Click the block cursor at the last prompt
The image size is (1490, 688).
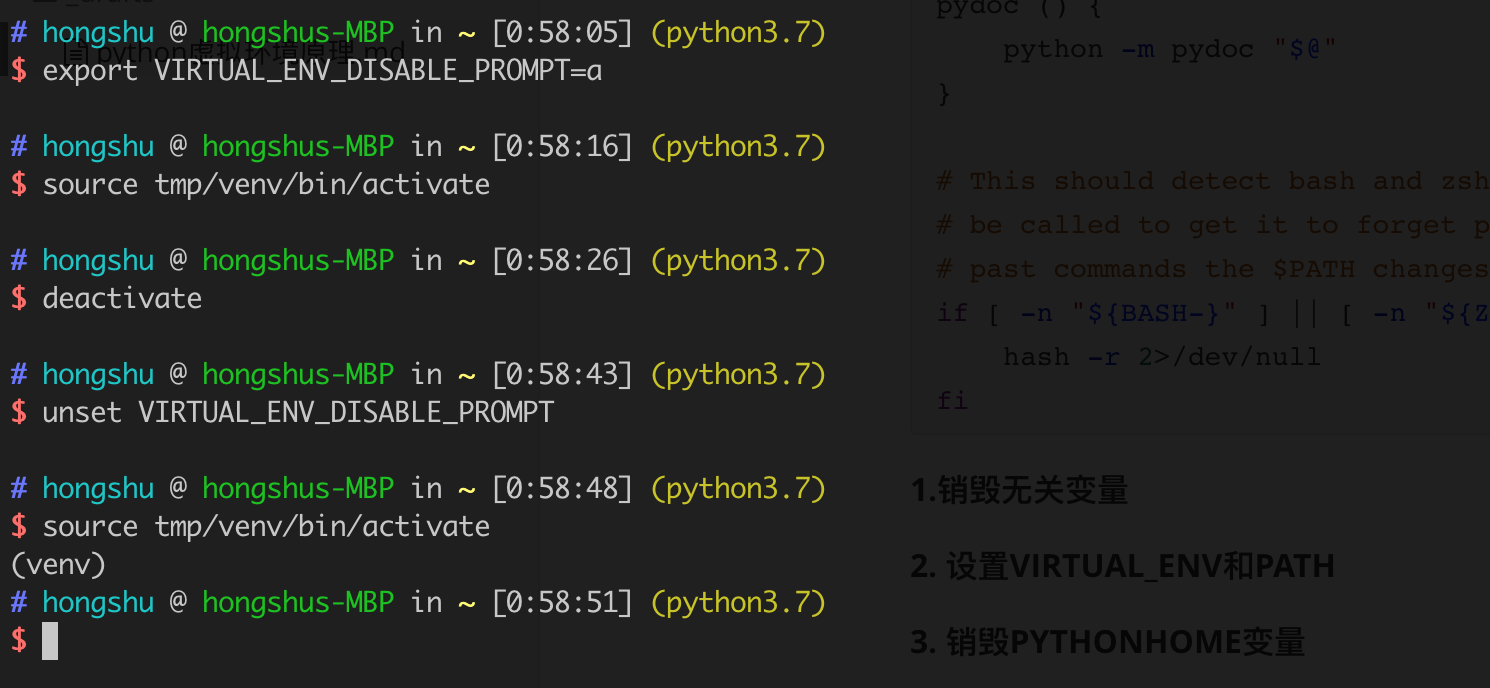(50, 641)
